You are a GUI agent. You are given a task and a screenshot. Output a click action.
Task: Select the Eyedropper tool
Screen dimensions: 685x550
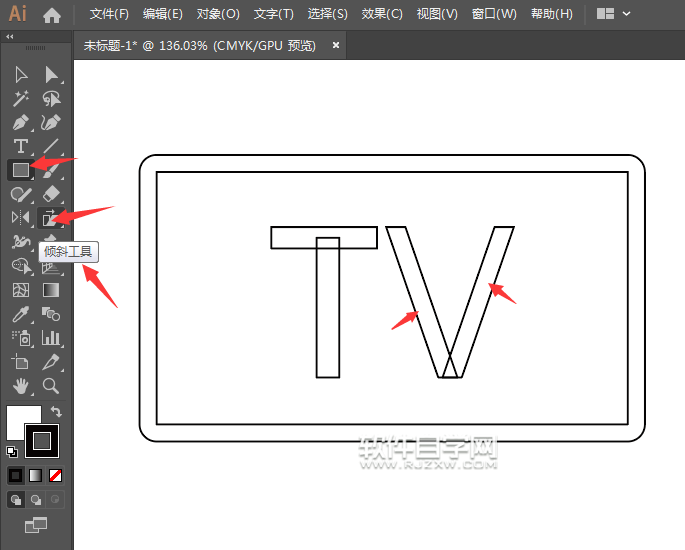(x=20, y=314)
